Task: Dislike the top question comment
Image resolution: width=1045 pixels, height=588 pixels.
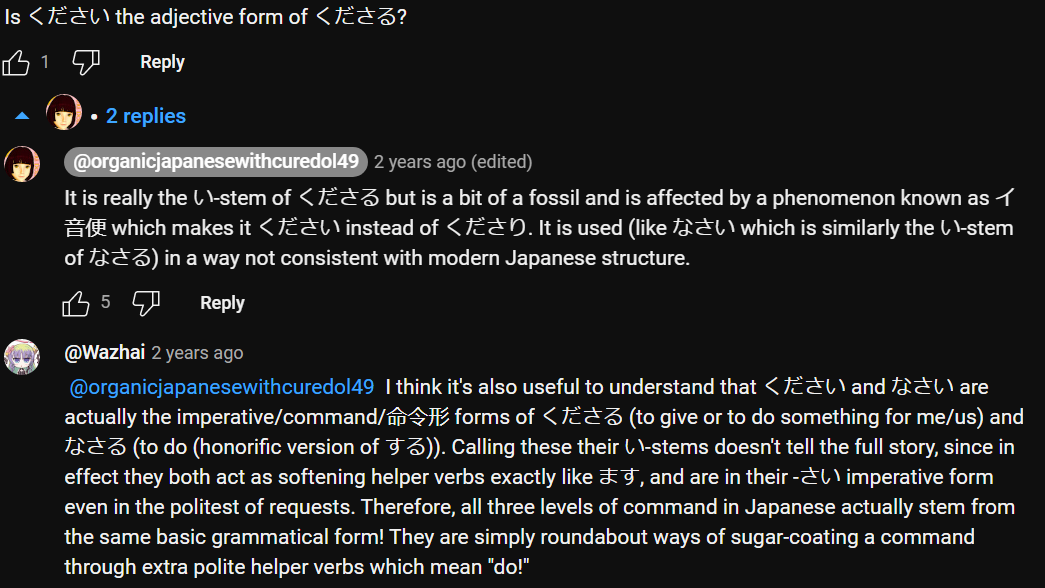Action: click(x=86, y=63)
